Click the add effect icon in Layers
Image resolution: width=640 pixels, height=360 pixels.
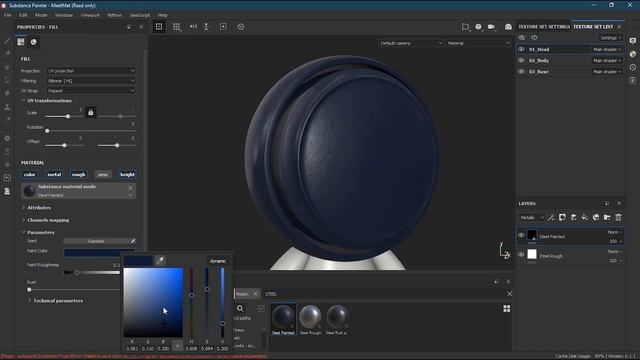click(562, 218)
